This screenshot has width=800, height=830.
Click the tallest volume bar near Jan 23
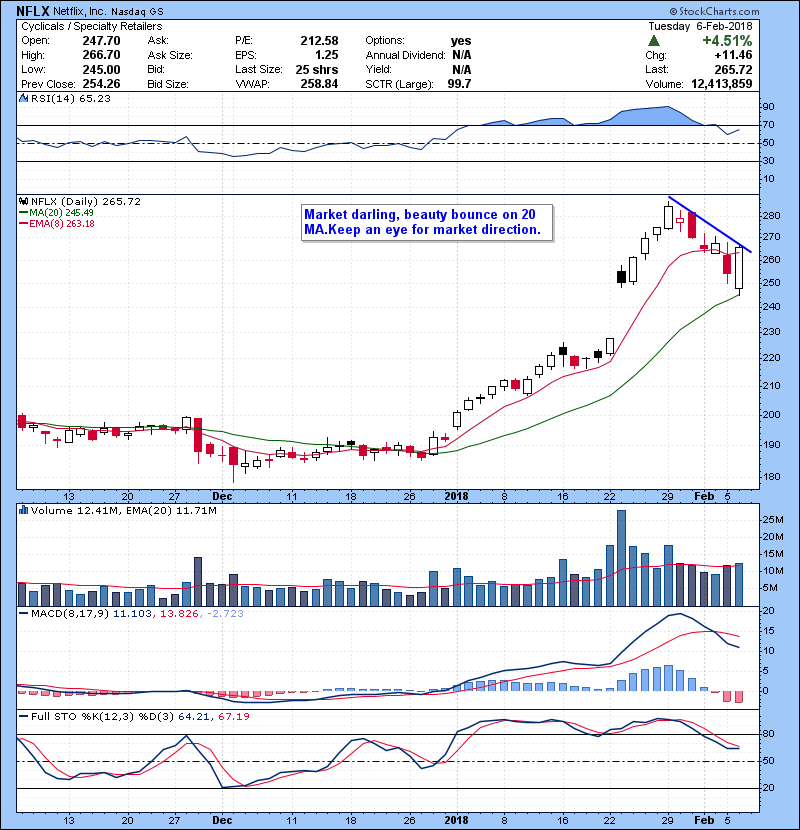tap(622, 558)
